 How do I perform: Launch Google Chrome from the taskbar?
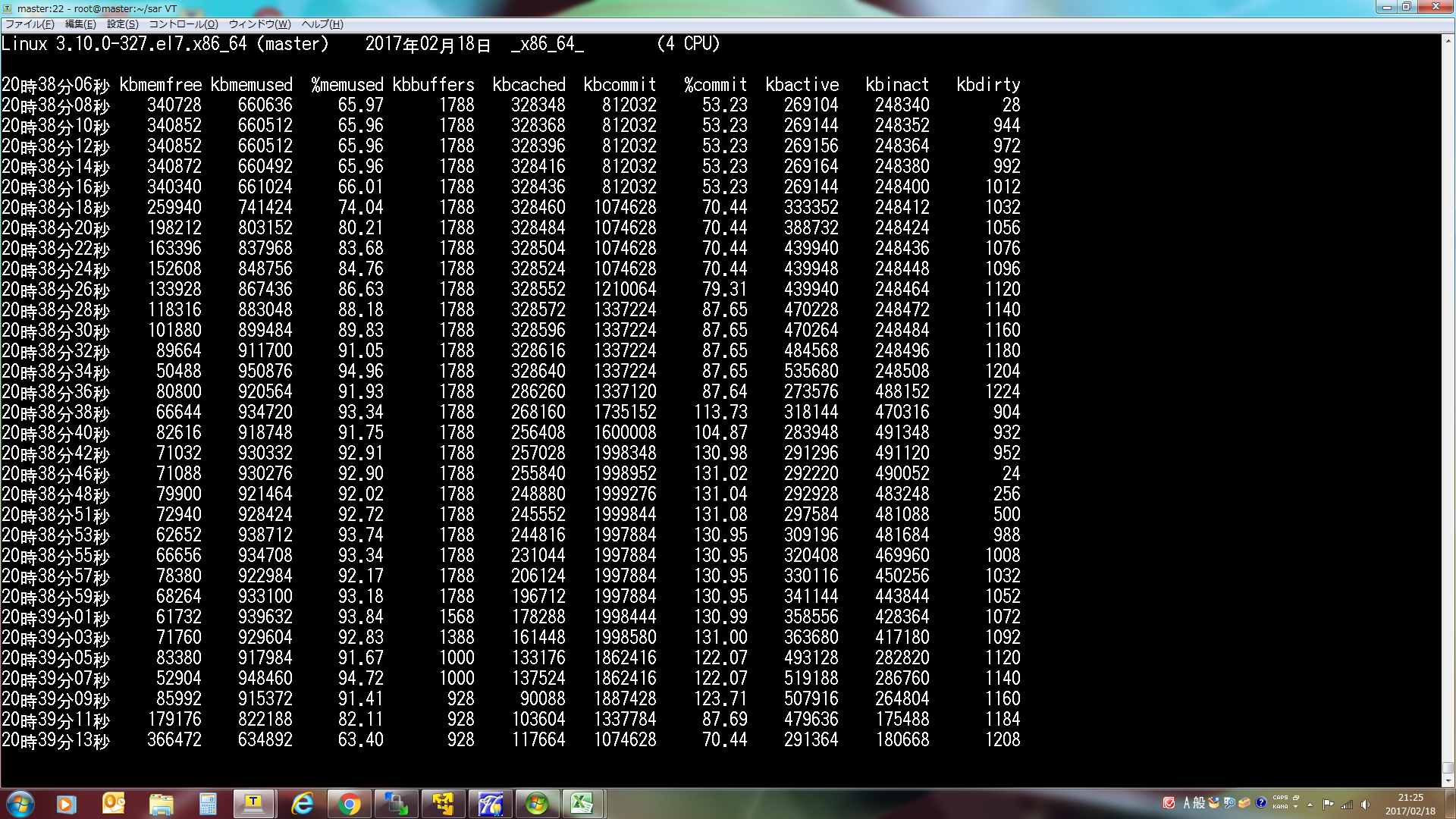(349, 804)
